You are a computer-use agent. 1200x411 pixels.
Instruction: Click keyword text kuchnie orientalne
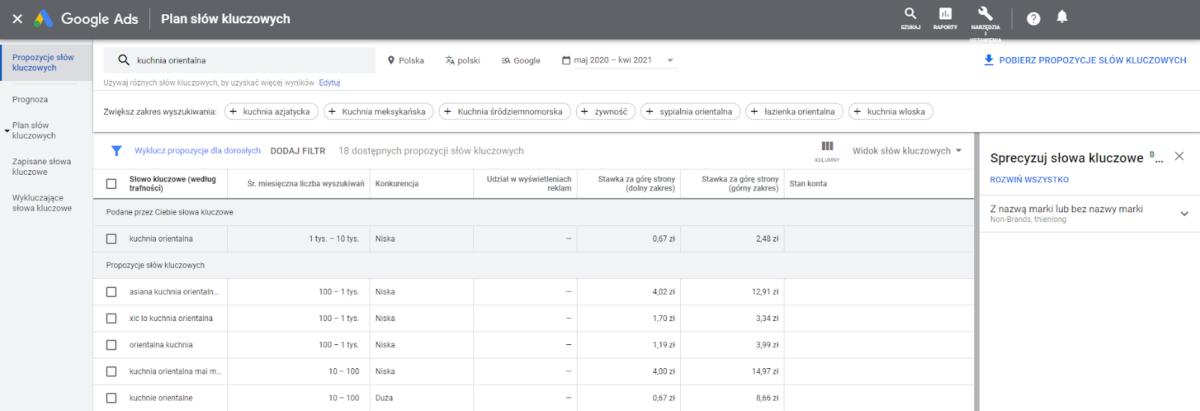click(x=162, y=398)
